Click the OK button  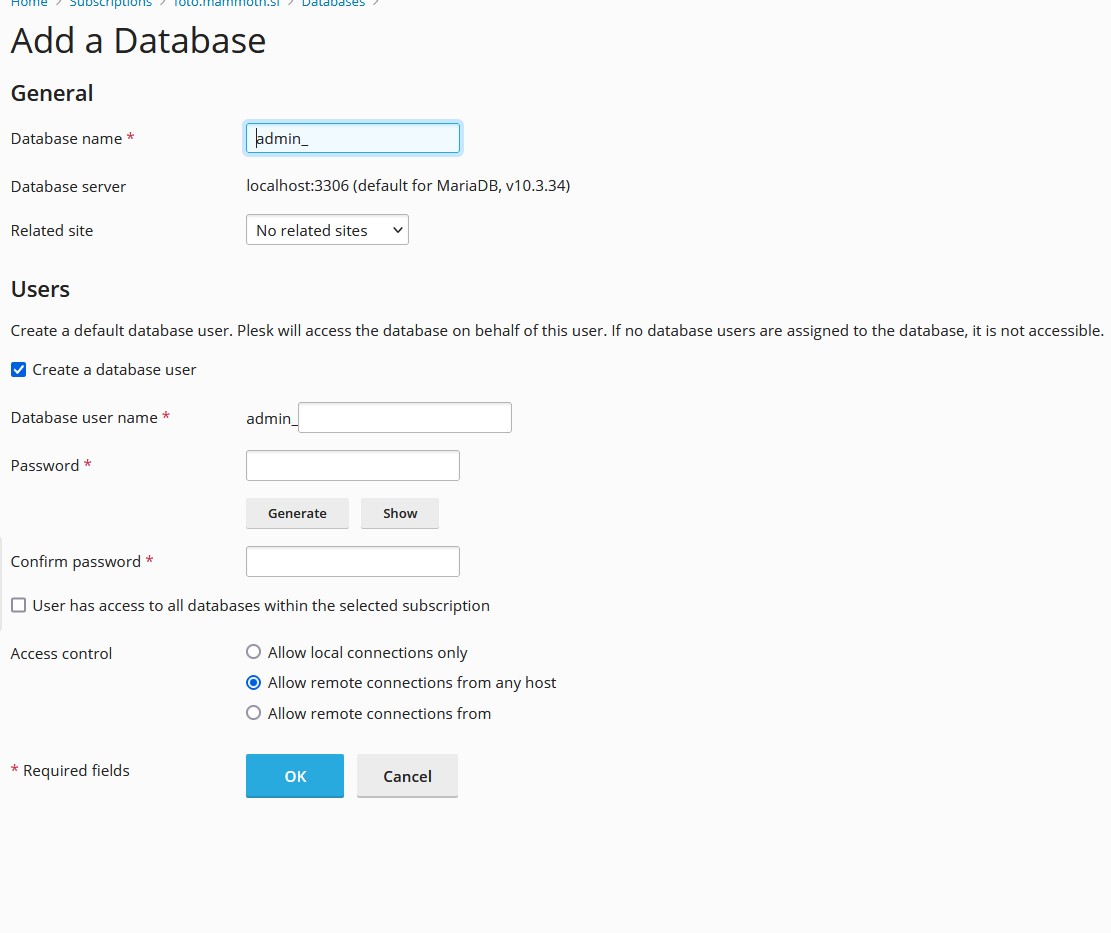tap(295, 776)
